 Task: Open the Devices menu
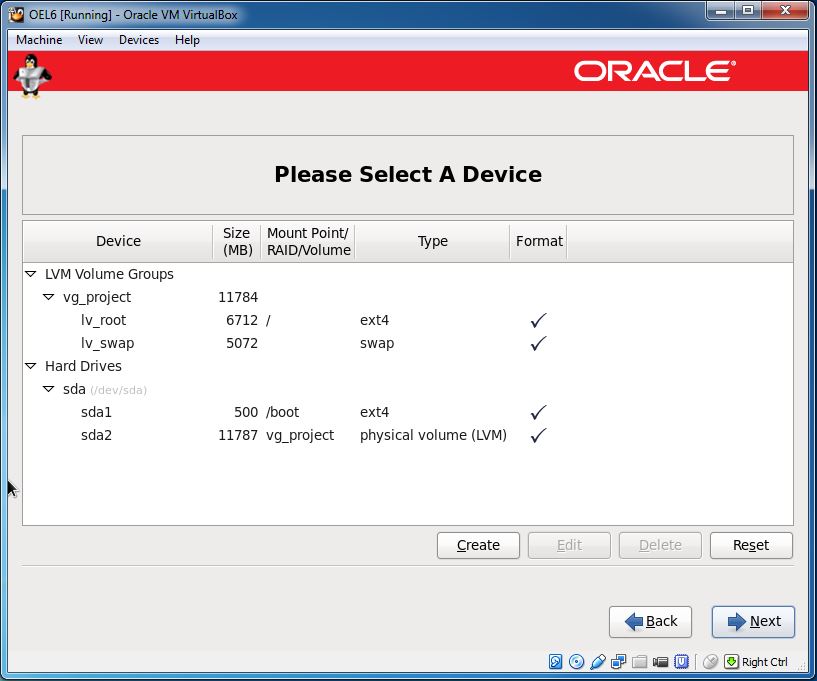(138, 40)
